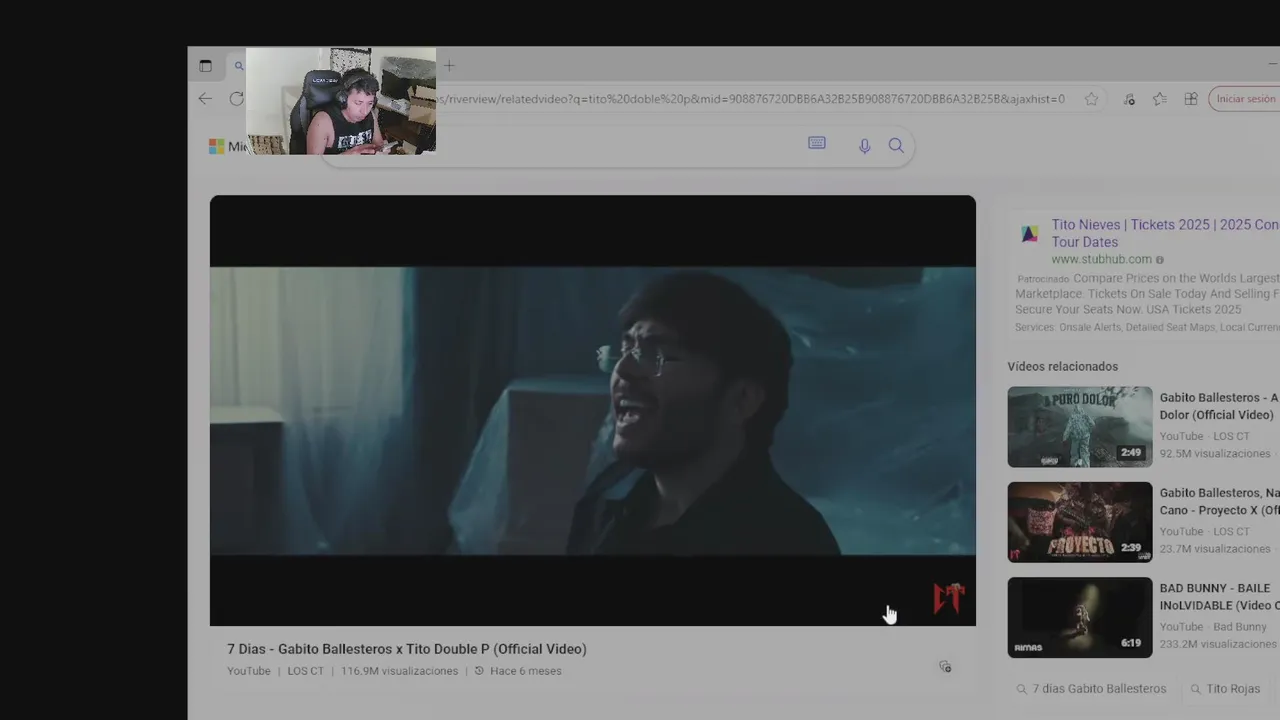Click the BAD BUNNY - BAILE INoLVIDABLE title
The image size is (1280, 720).
tap(1219, 597)
